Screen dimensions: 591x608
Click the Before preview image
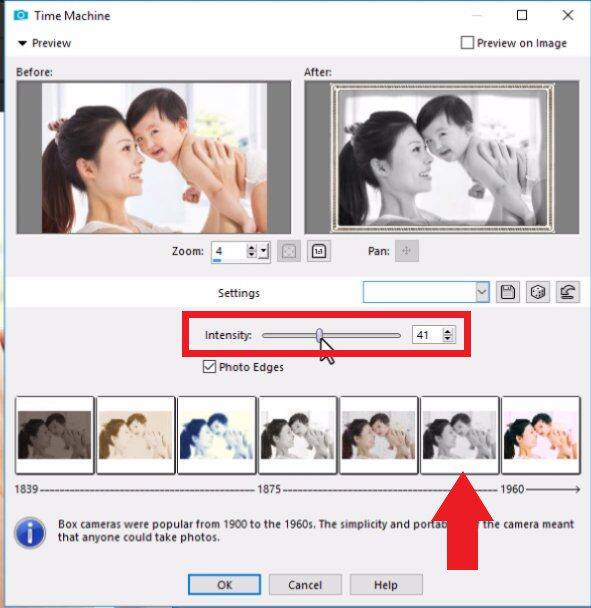(154, 157)
